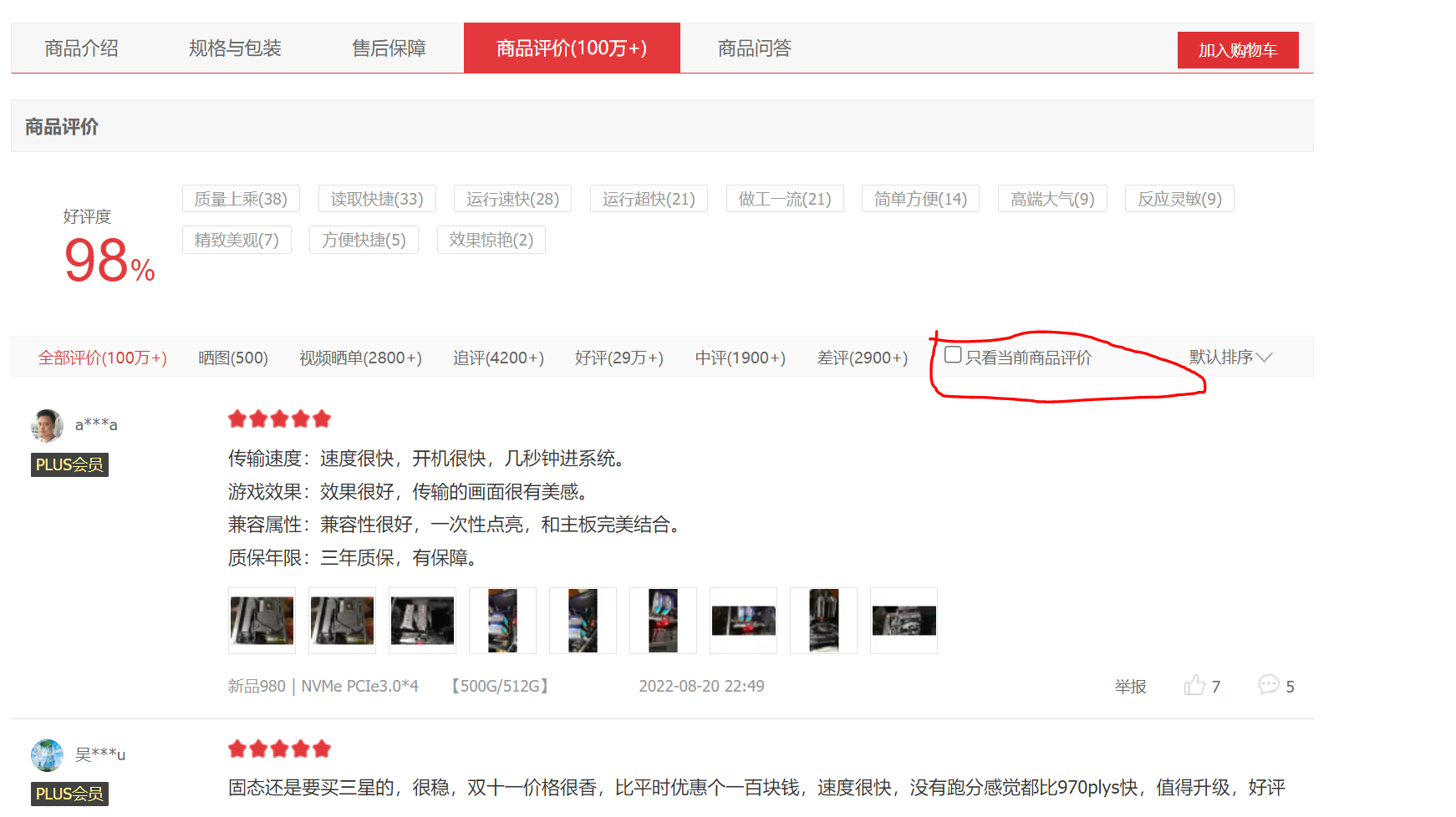Image resolution: width=1456 pixels, height=817 pixels.
Task: Click PLUS会员 badge under 吴***u
Action: click(x=69, y=794)
